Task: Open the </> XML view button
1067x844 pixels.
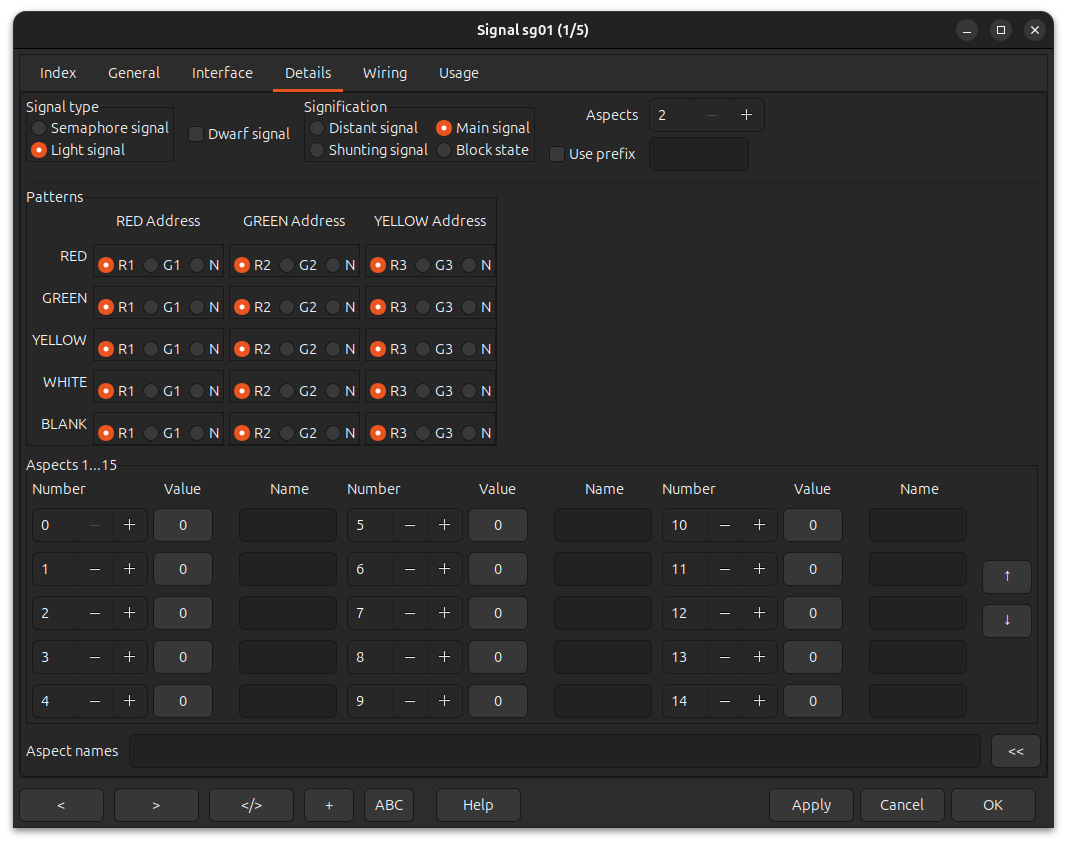Action: tap(251, 805)
